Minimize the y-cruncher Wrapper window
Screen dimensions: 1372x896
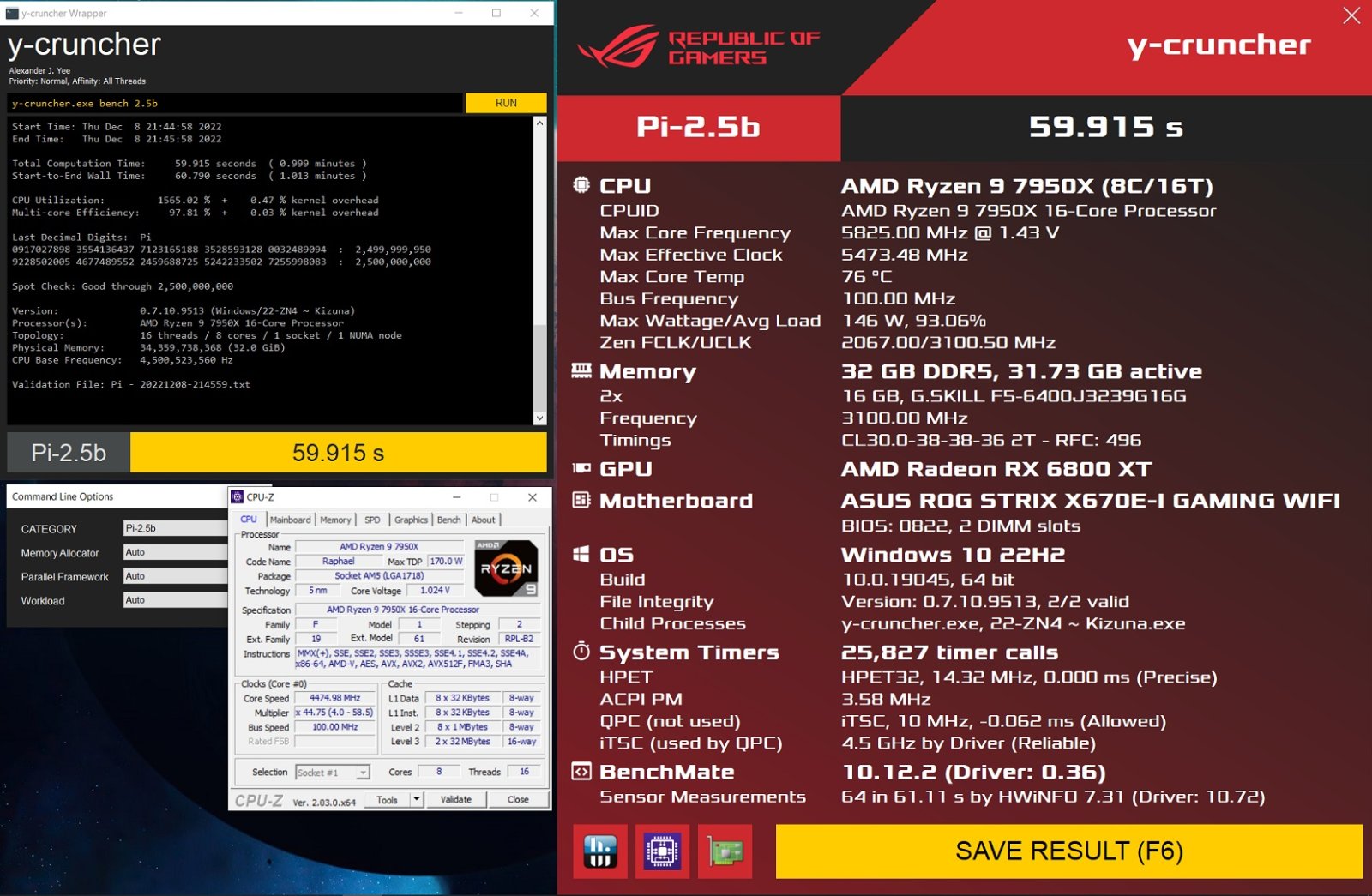point(459,13)
